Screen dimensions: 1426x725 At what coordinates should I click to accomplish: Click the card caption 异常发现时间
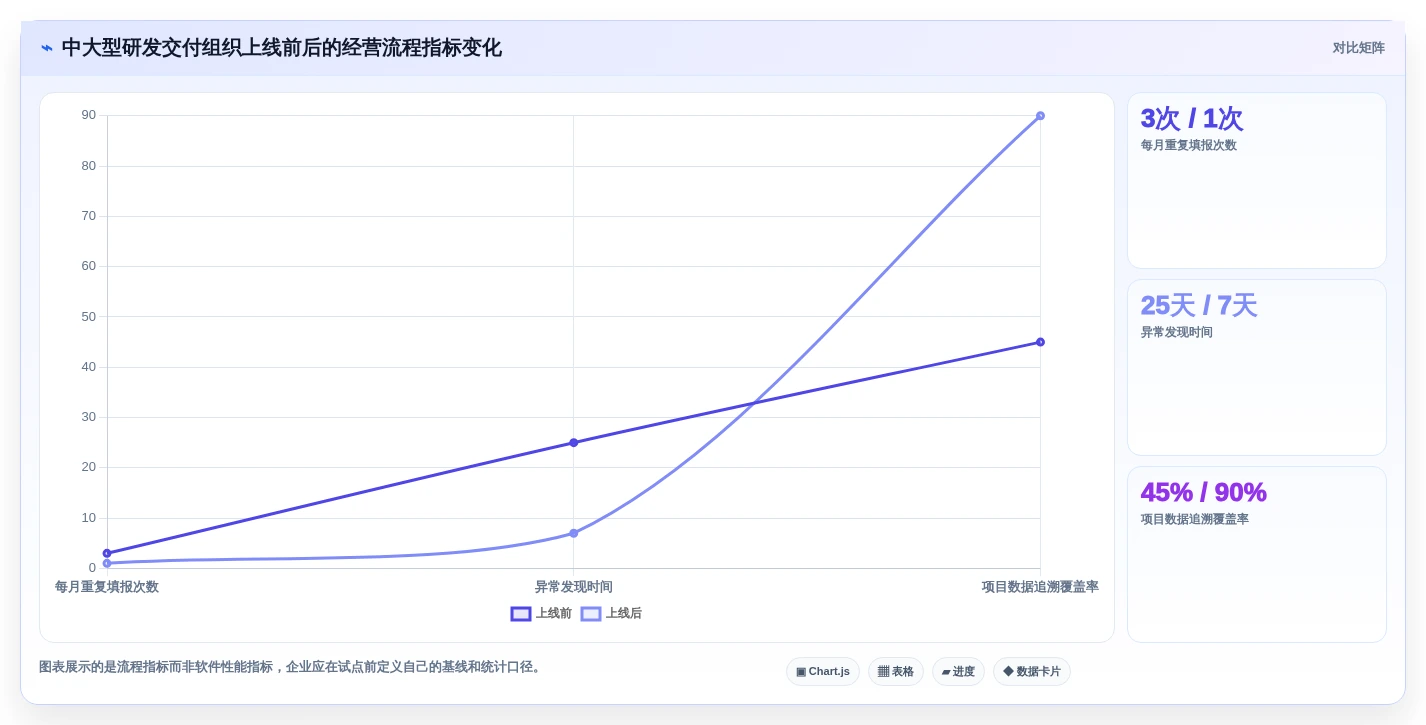tap(1177, 332)
